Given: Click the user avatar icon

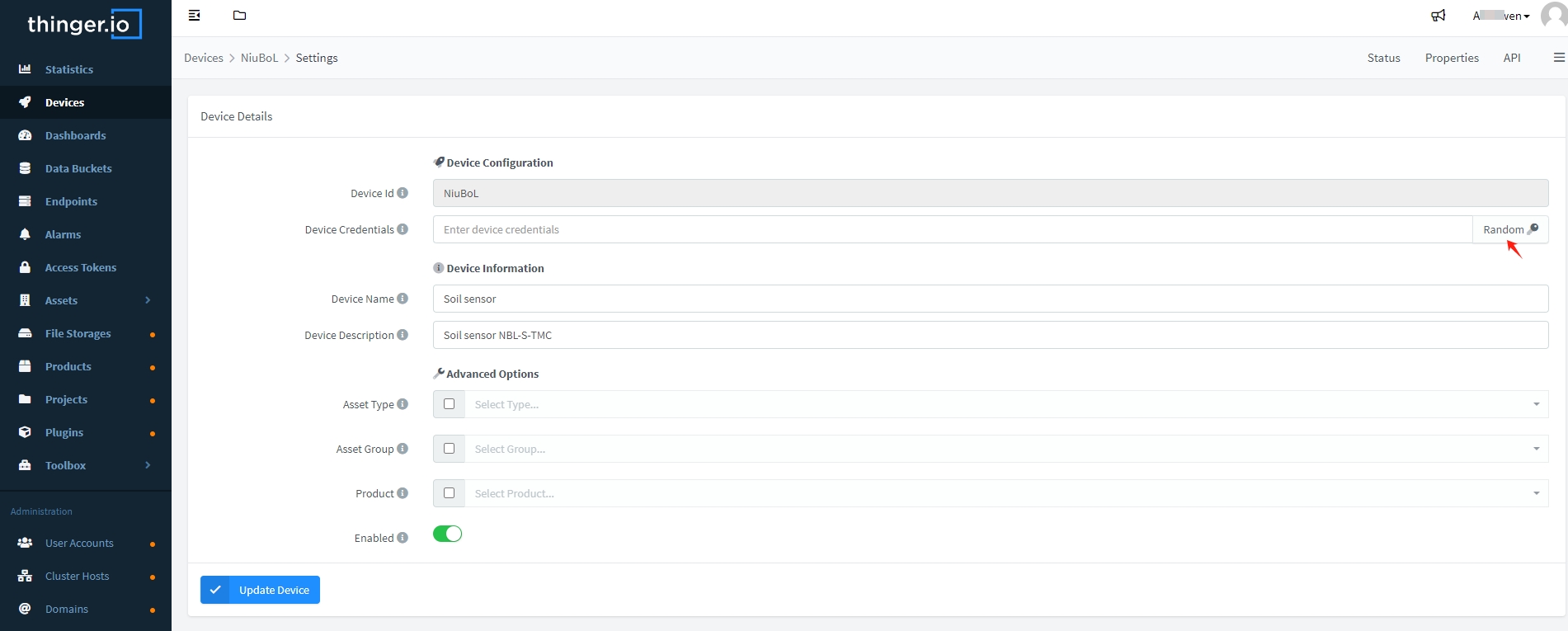Looking at the screenshot, I should (1554, 16).
